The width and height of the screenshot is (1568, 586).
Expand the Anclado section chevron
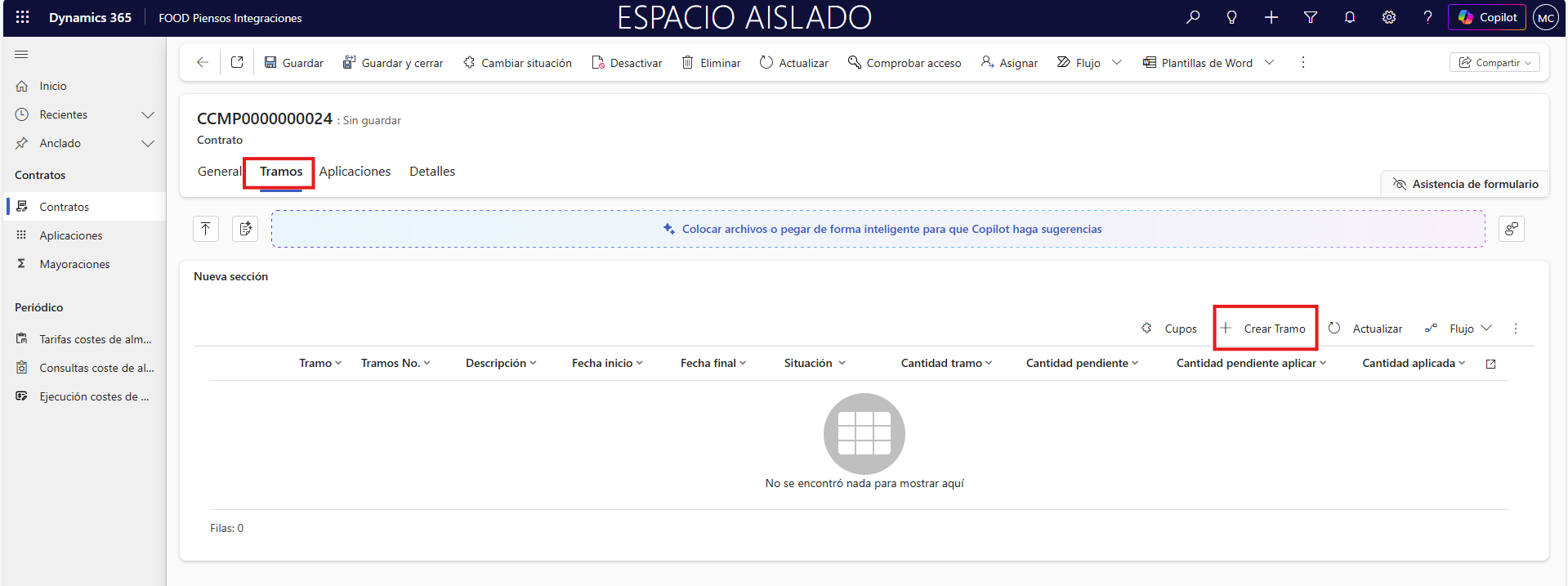tap(148, 144)
